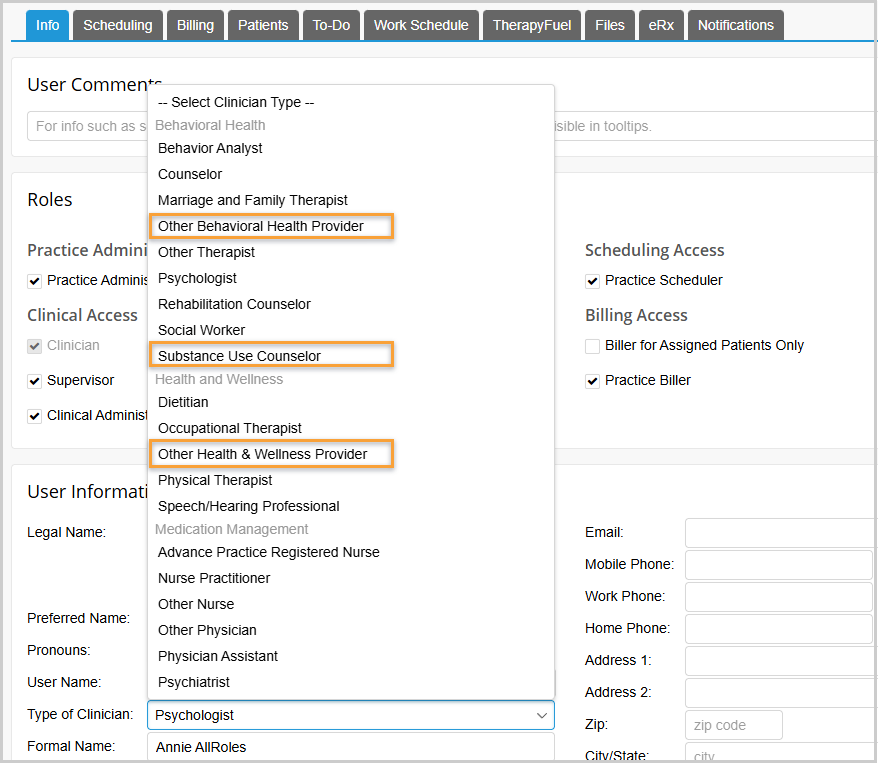This screenshot has width=878, height=763.
Task: Open the TherapyFuel tab
Action: [x=531, y=25]
